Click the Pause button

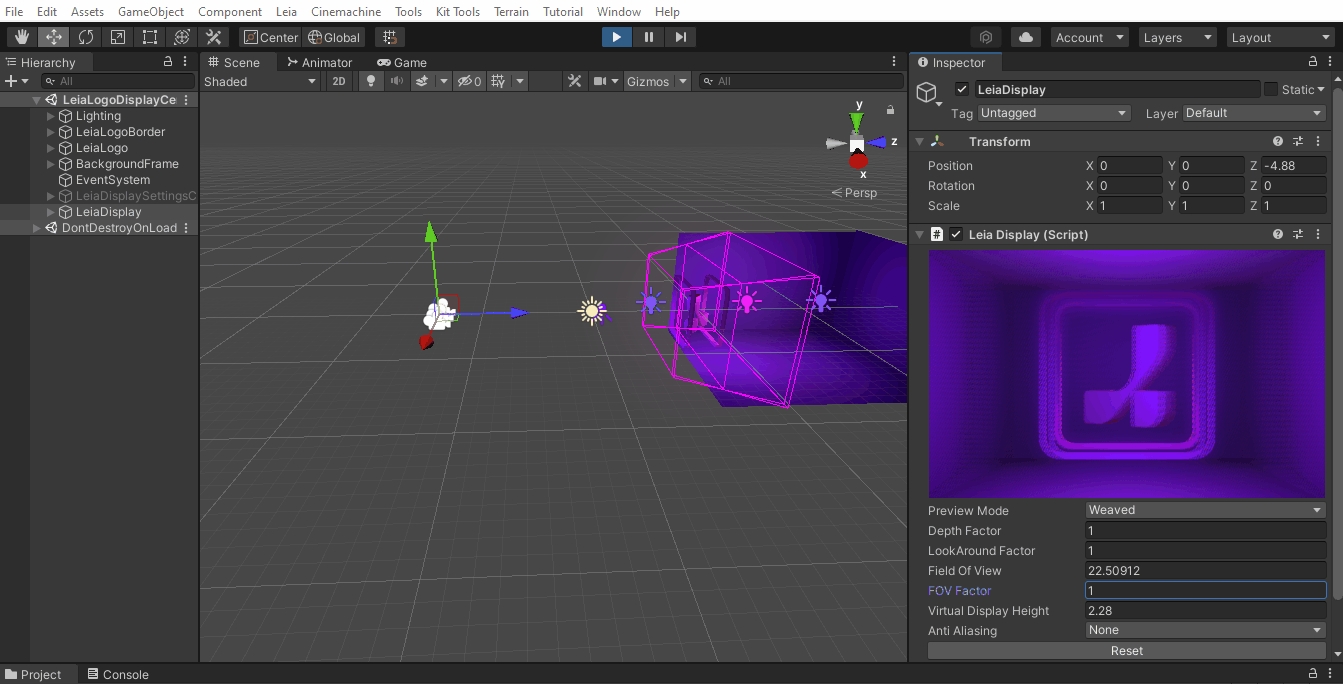[x=649, y=37]
